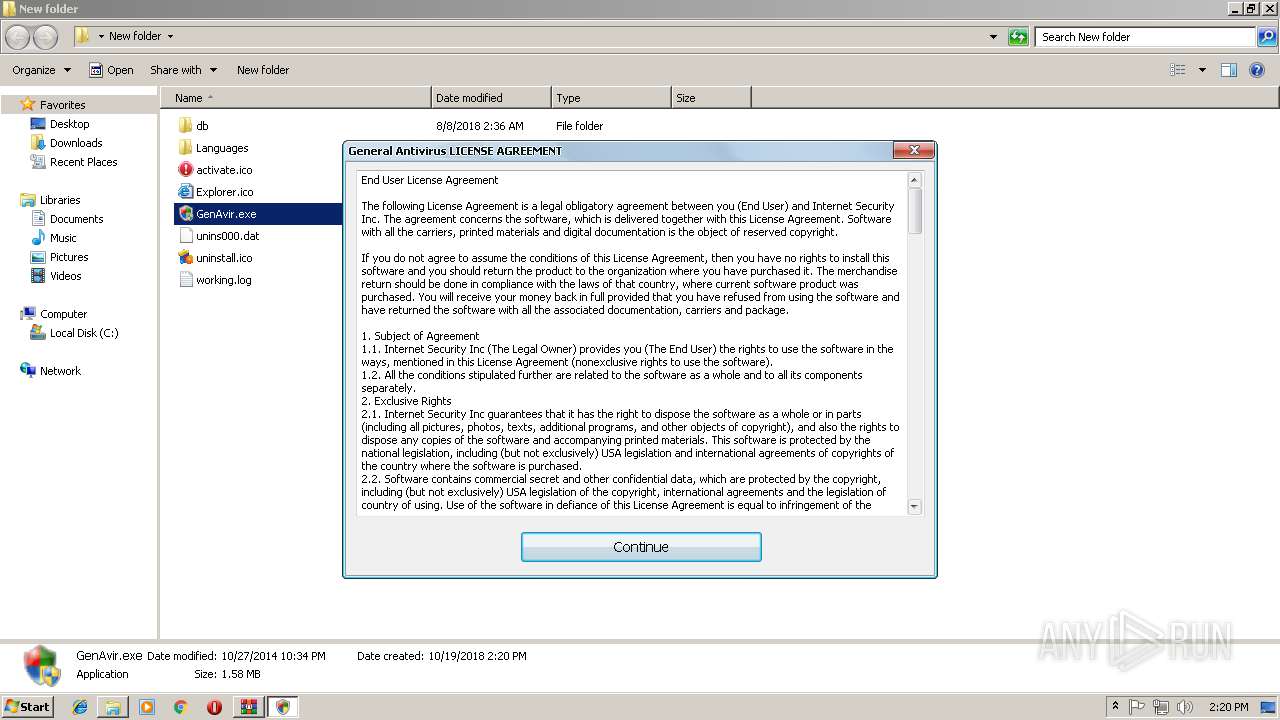Click the shield application taskbar button
The height and width of the screenshot is (720, 1280).
pyautogui.click(x=282, y=707)
